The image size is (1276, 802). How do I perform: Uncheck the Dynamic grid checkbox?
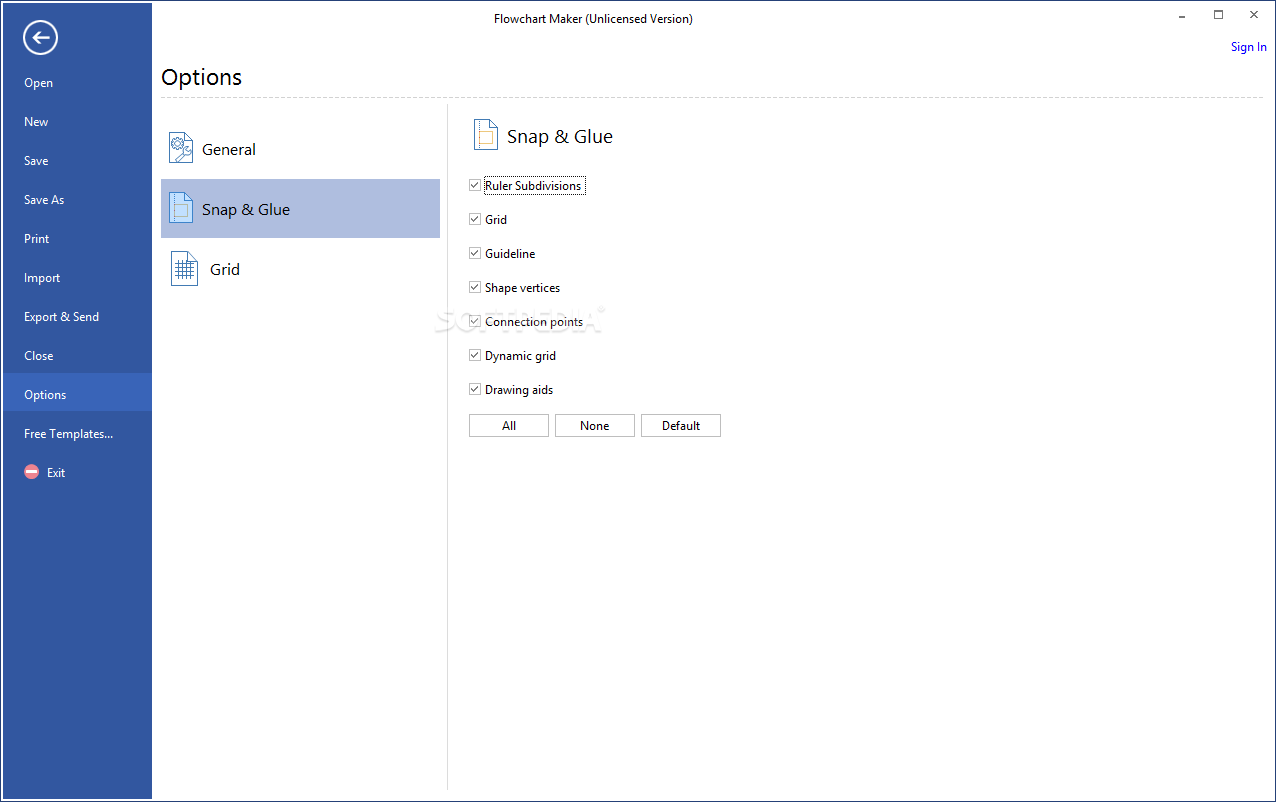(x=475, y=356)
